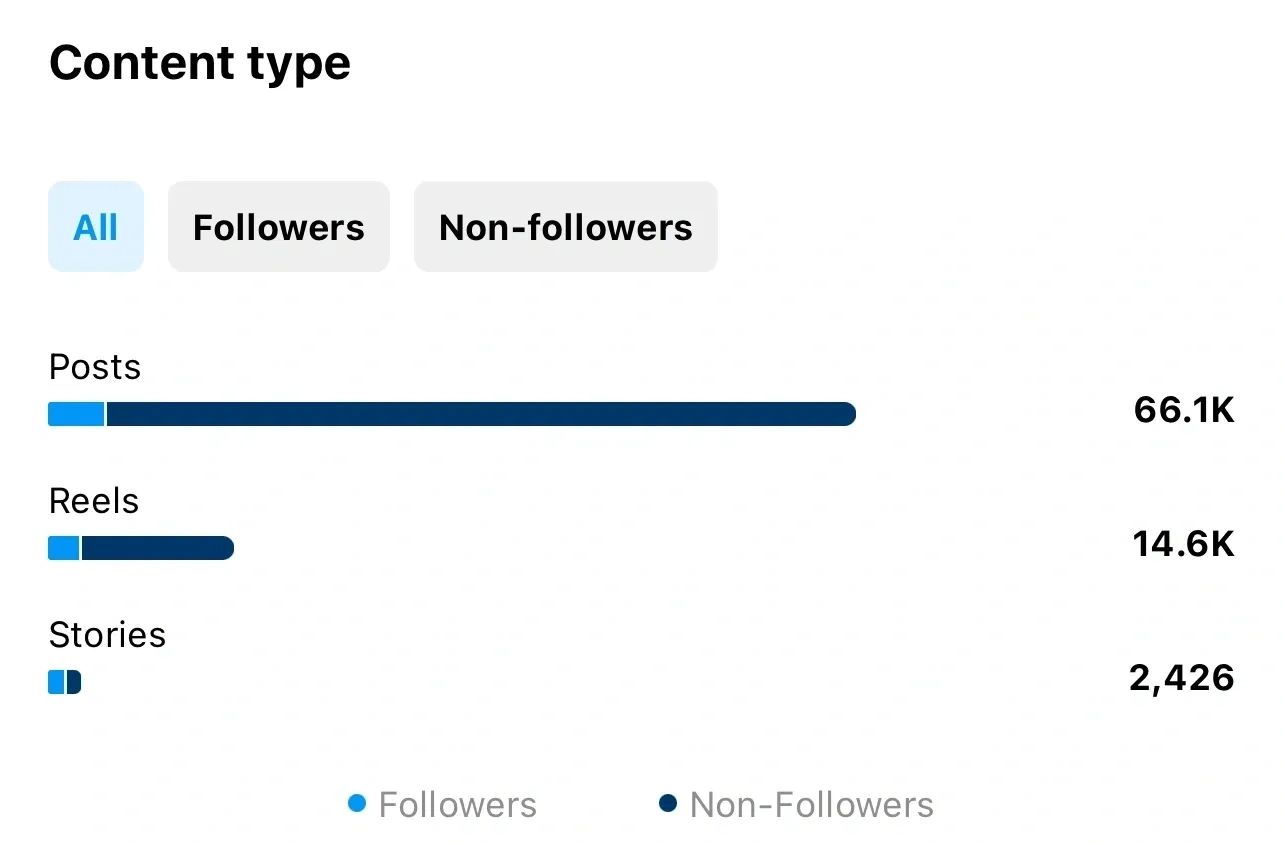The width and height of the screenshot is (1284, 843).
Task: Tap the dark-blue non-followers segment of Posts bar
Action: pos(481,414)
